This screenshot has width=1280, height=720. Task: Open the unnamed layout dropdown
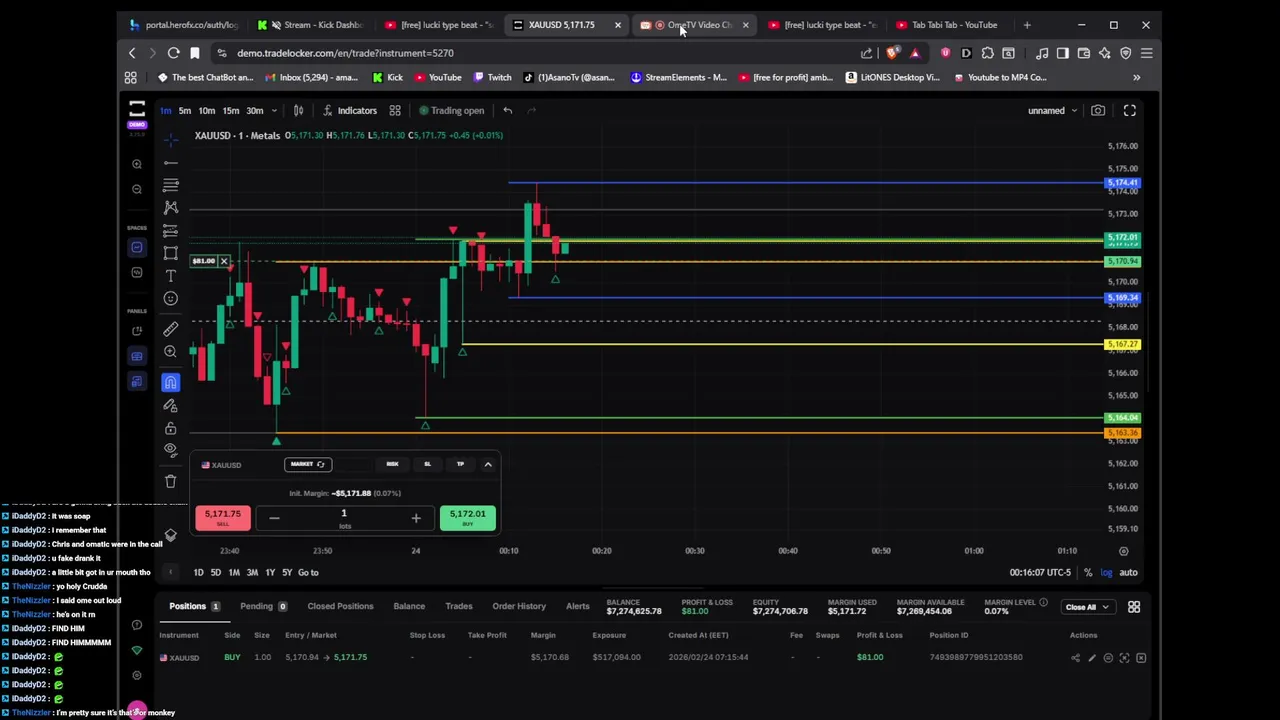point(1053,111)
